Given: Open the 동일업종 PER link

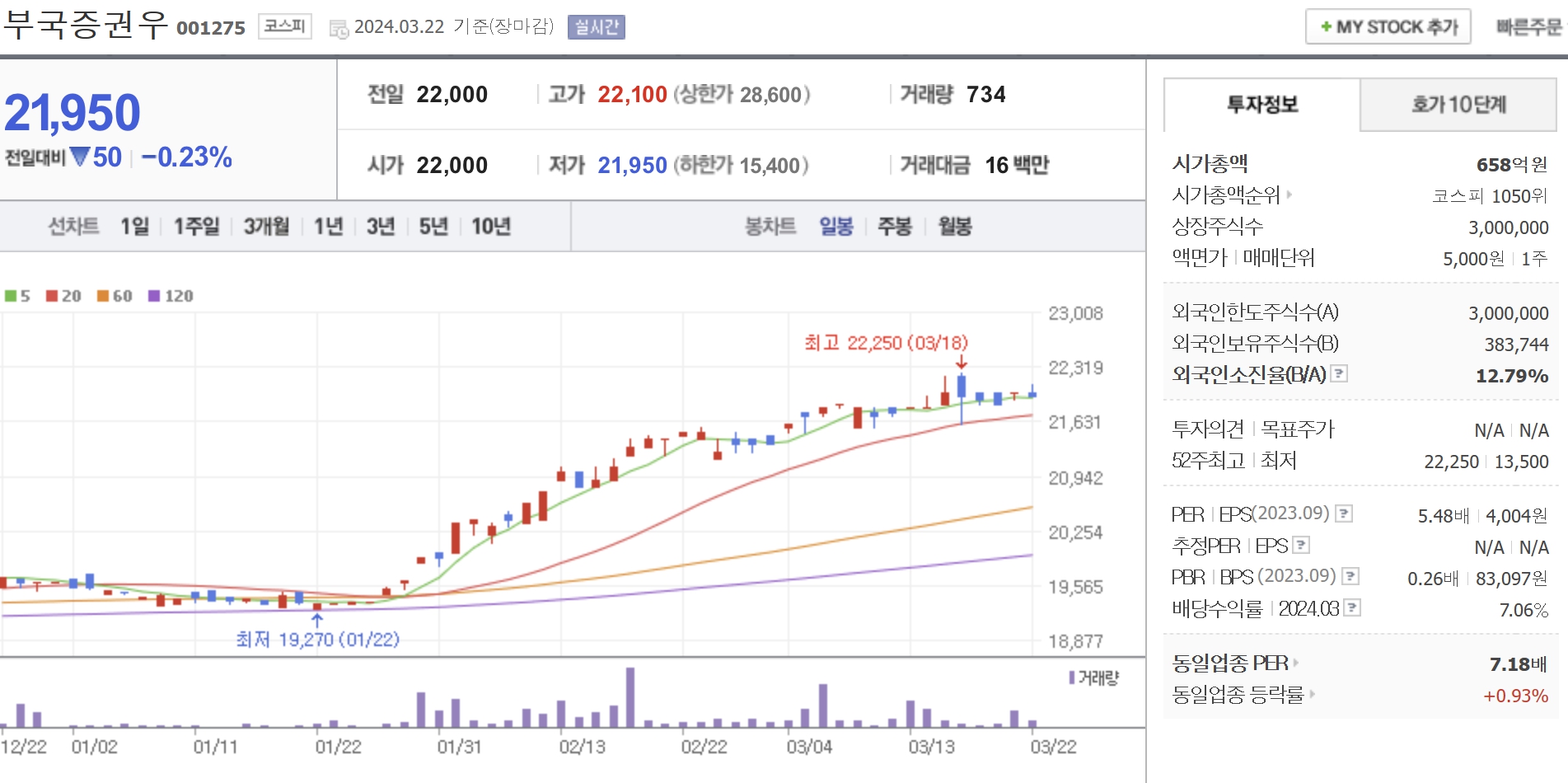Looking at the screenshot, I should (1230, 663).
